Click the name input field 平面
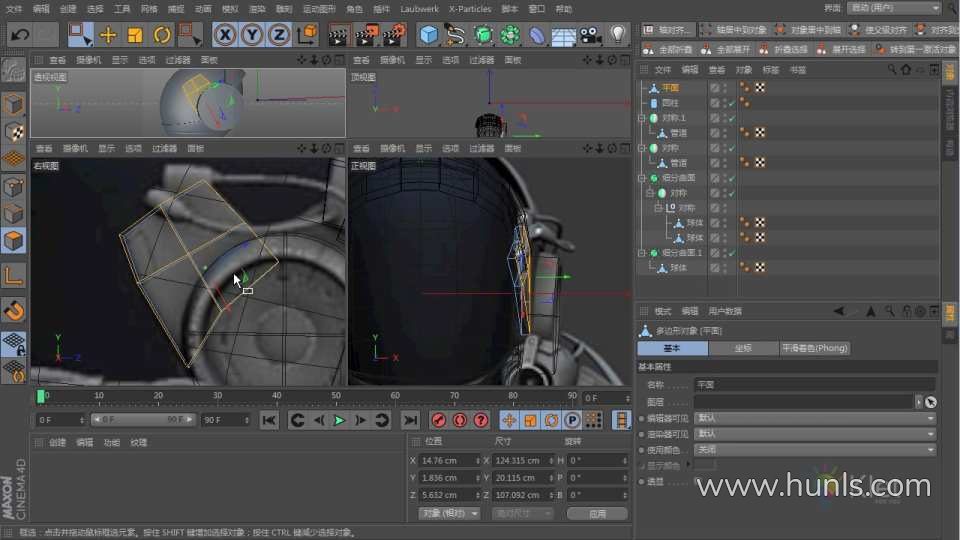 pyautogui.click(x=814, y=384)
